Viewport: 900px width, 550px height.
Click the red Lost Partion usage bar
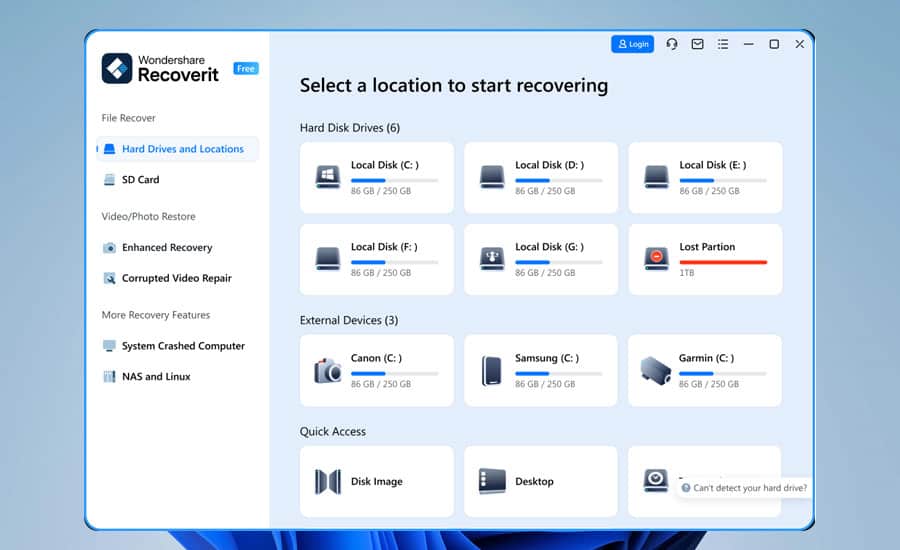[x=723, y=262]
